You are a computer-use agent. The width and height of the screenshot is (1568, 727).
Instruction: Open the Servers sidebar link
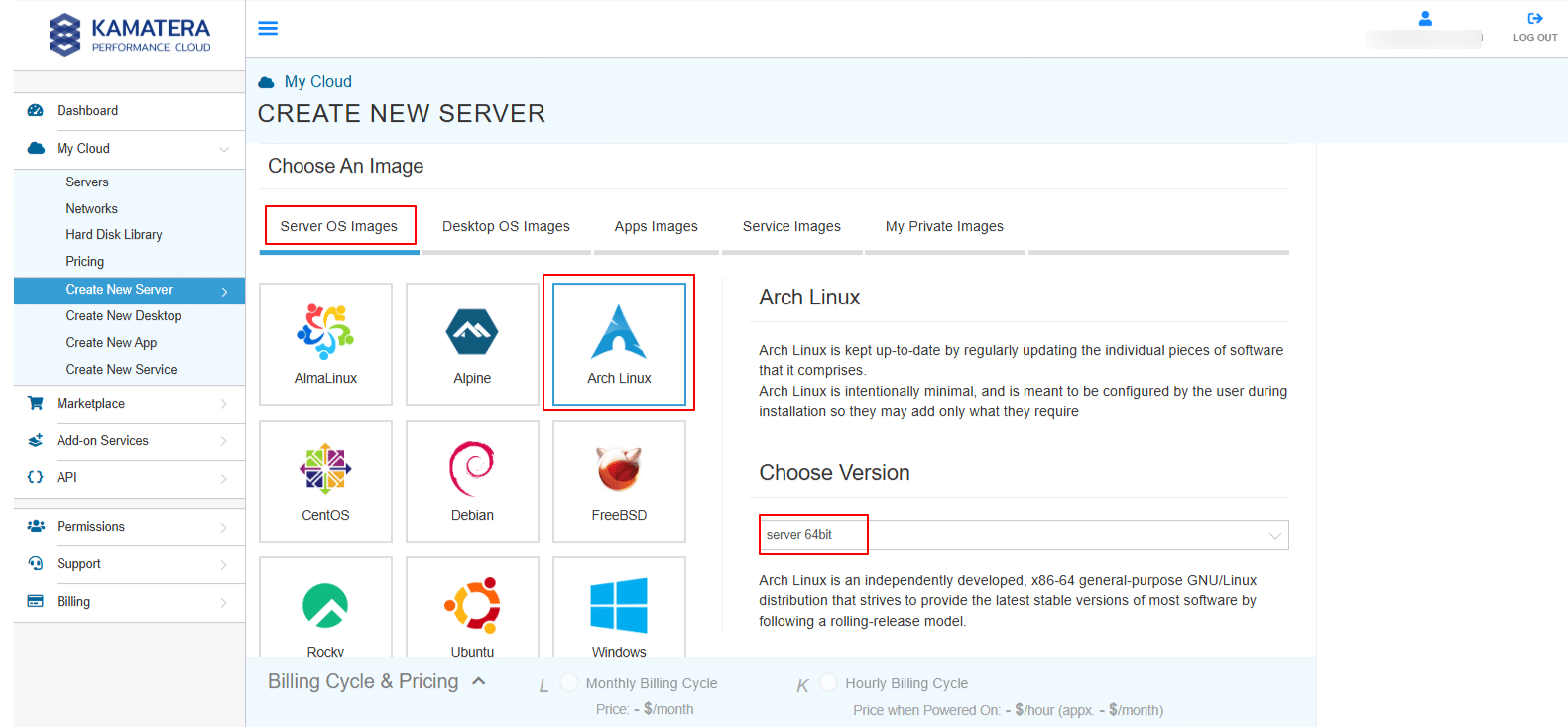[x=87, y=182]
